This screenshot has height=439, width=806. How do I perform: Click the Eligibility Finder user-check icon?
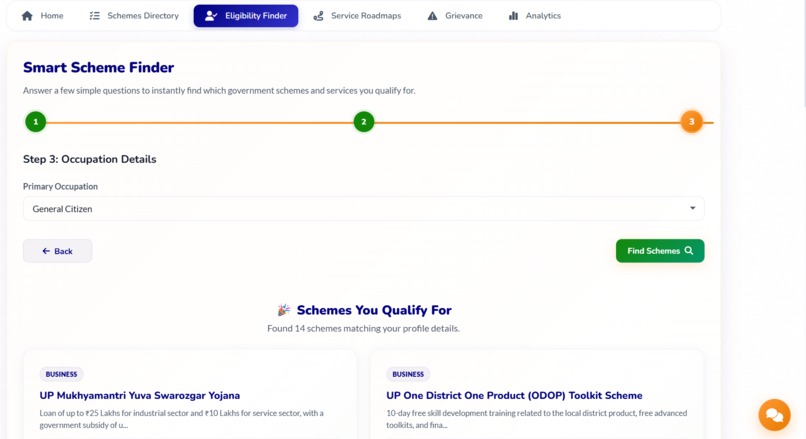[211, 16]
